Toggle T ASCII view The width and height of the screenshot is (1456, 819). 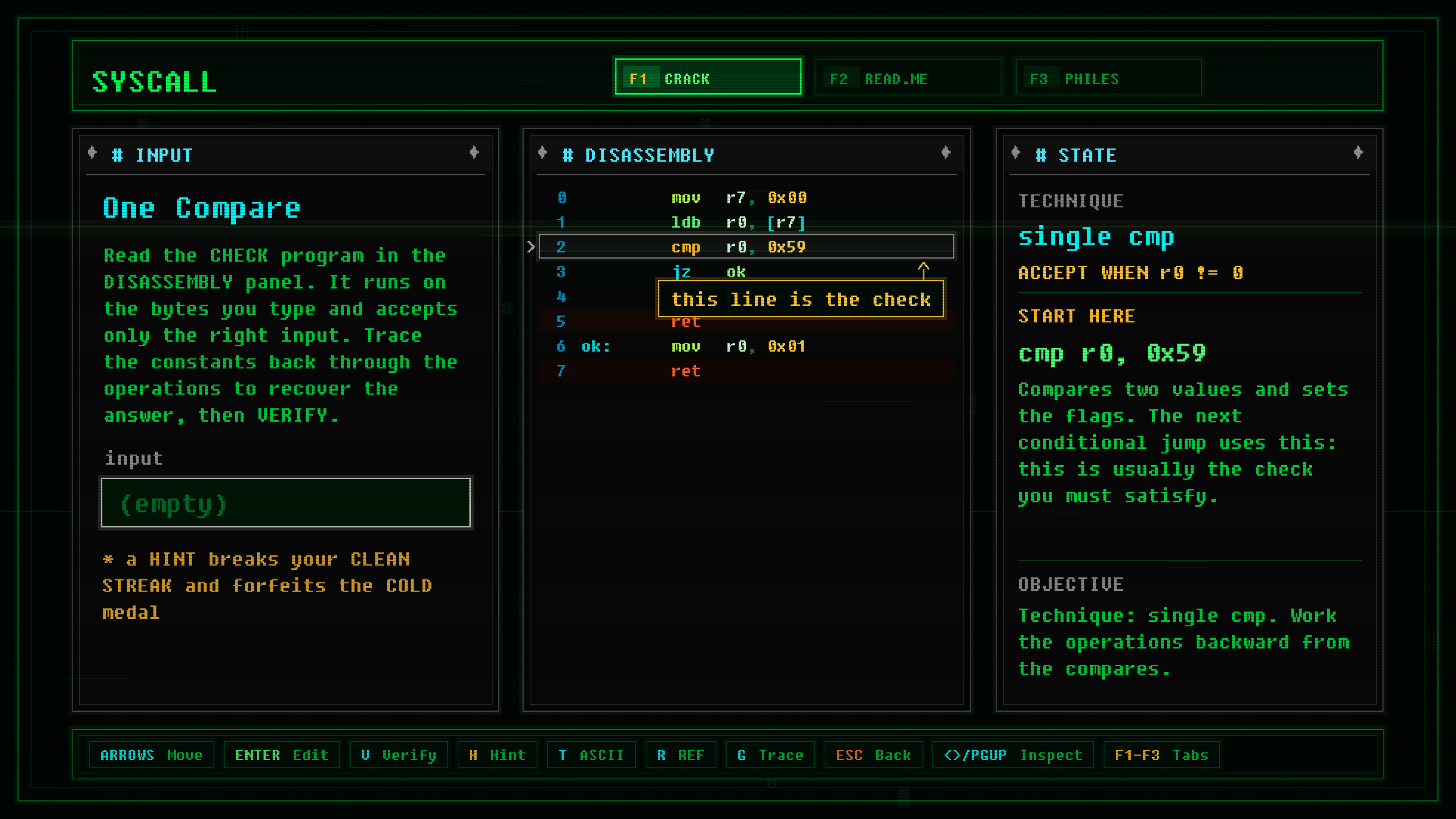click(591, 755)
